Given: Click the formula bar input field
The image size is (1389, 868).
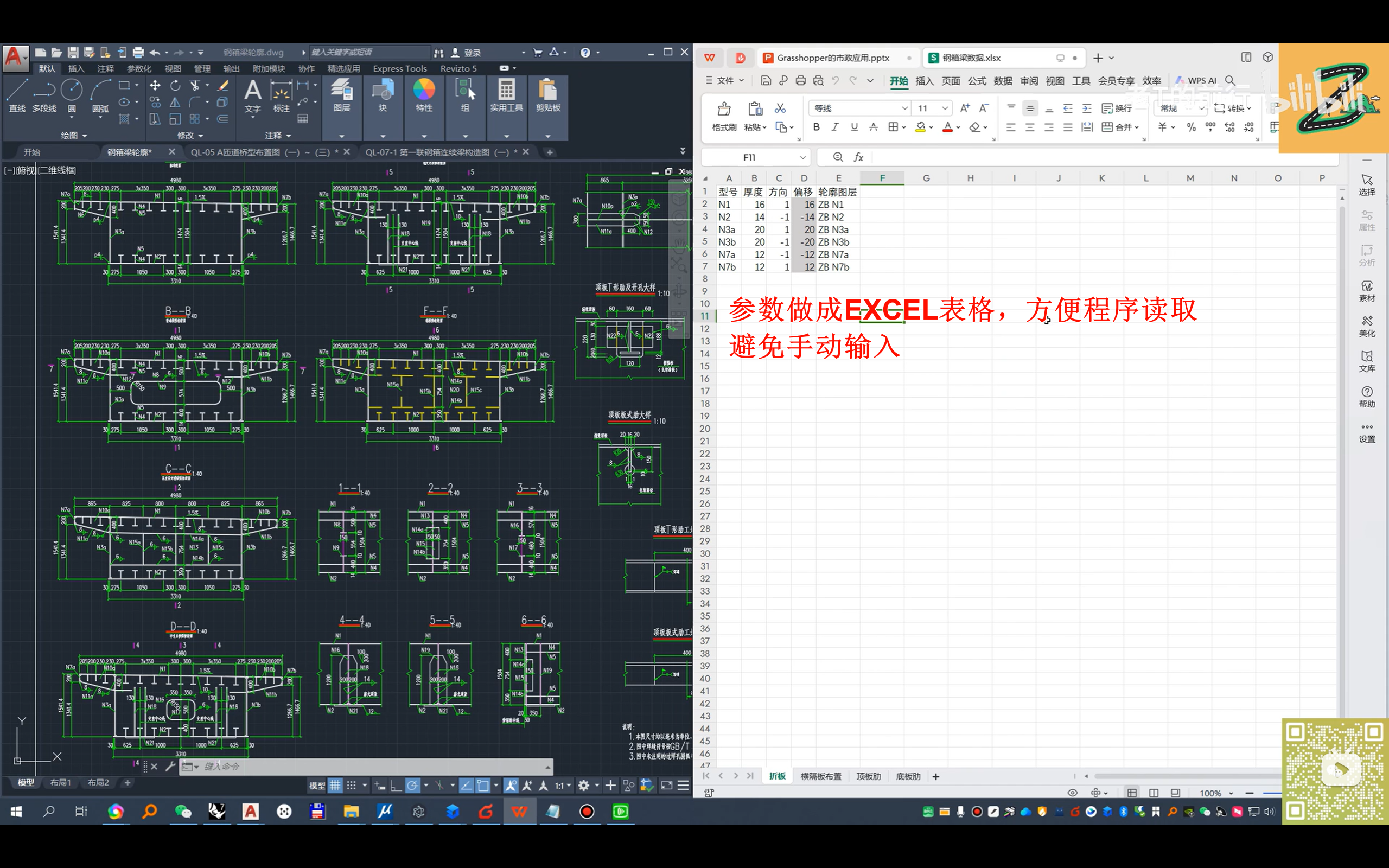Looking at the screenshot, I should (x=1091, y=157).
